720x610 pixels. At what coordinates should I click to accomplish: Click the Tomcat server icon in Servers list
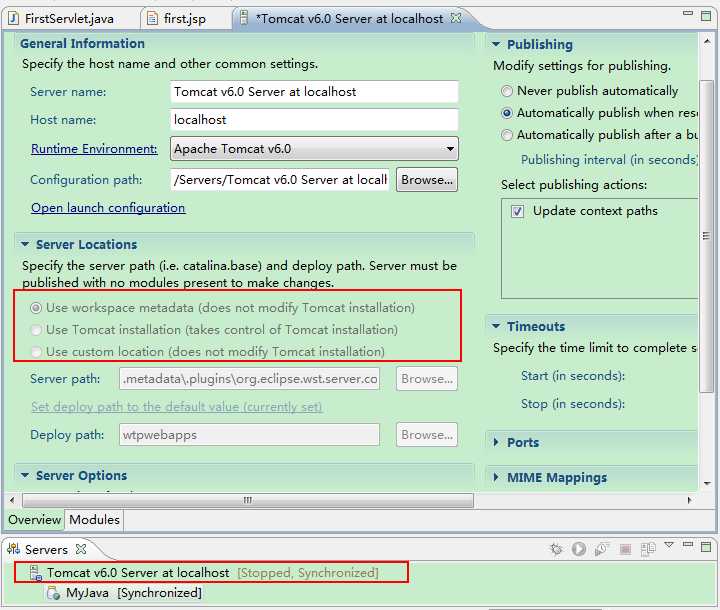[x=36, y=573]
